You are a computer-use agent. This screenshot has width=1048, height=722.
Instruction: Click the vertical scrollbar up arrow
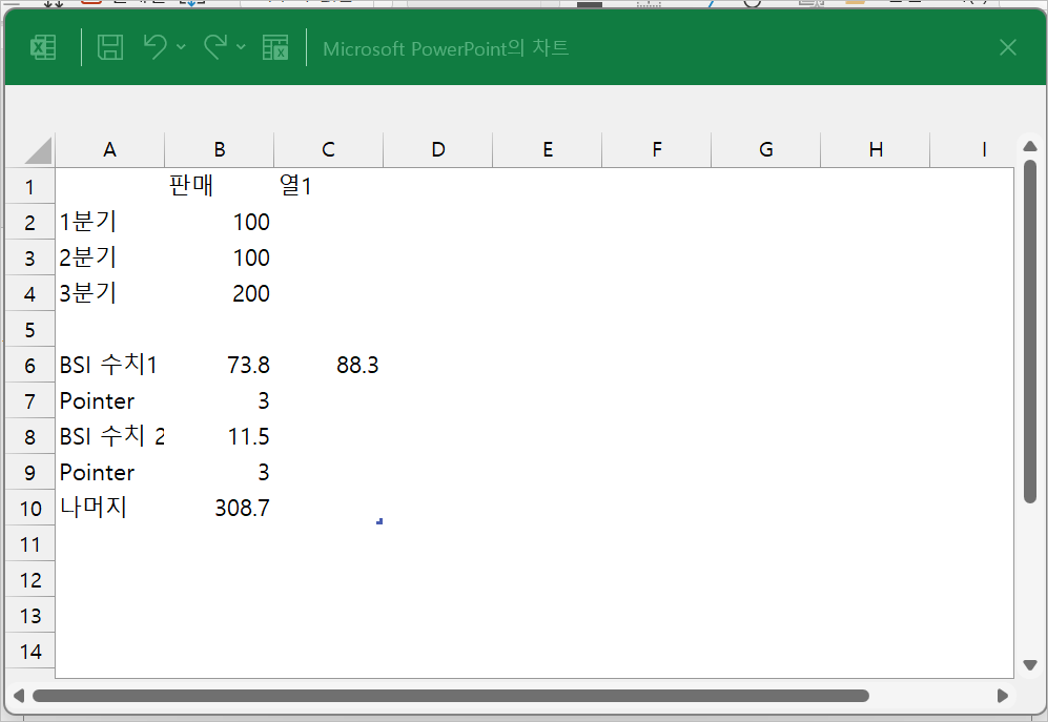(1031, 145)
